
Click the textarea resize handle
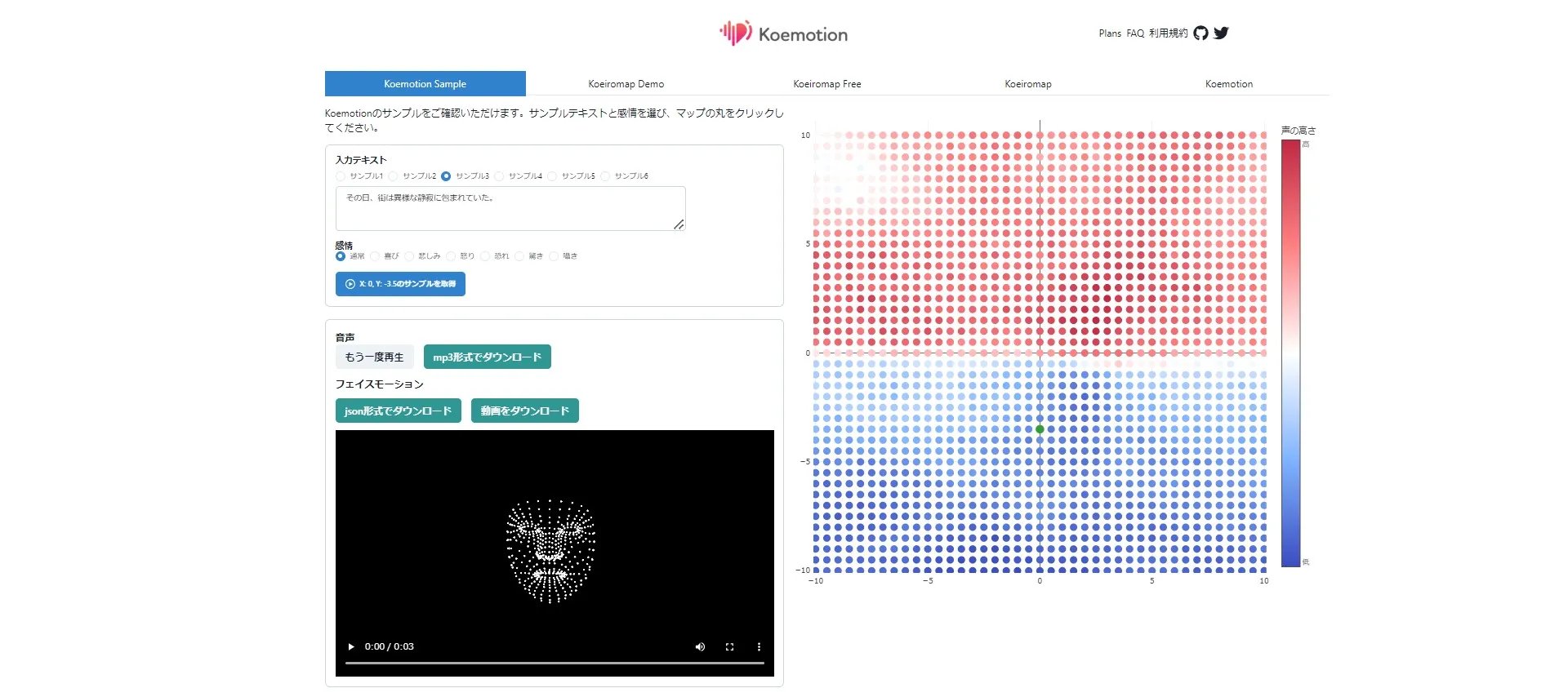(679, 224)
